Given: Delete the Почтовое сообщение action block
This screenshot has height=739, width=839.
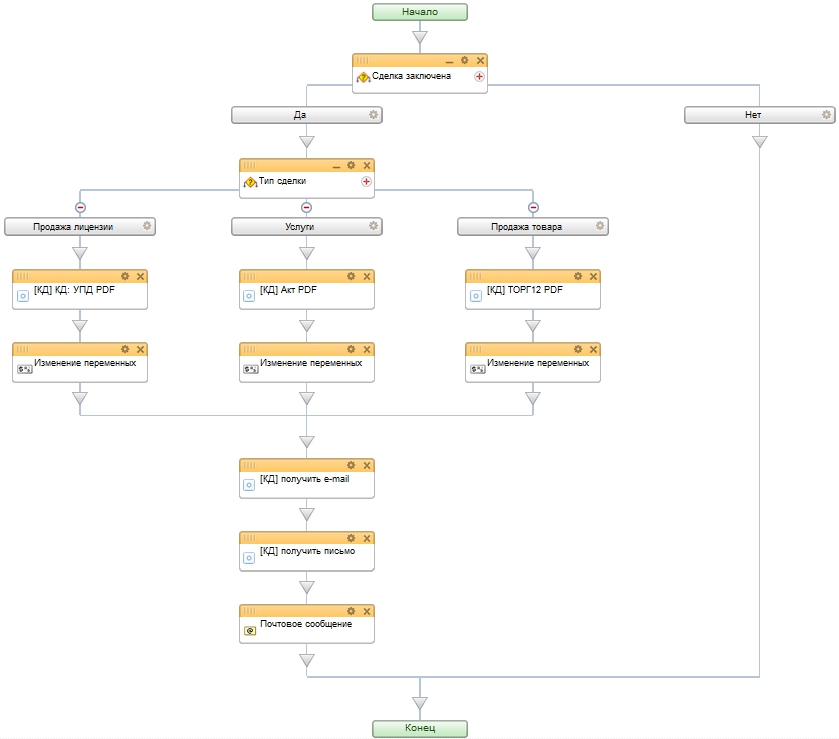Looking at the screenshot, I should pyautogui.click(x=366, y=610).
